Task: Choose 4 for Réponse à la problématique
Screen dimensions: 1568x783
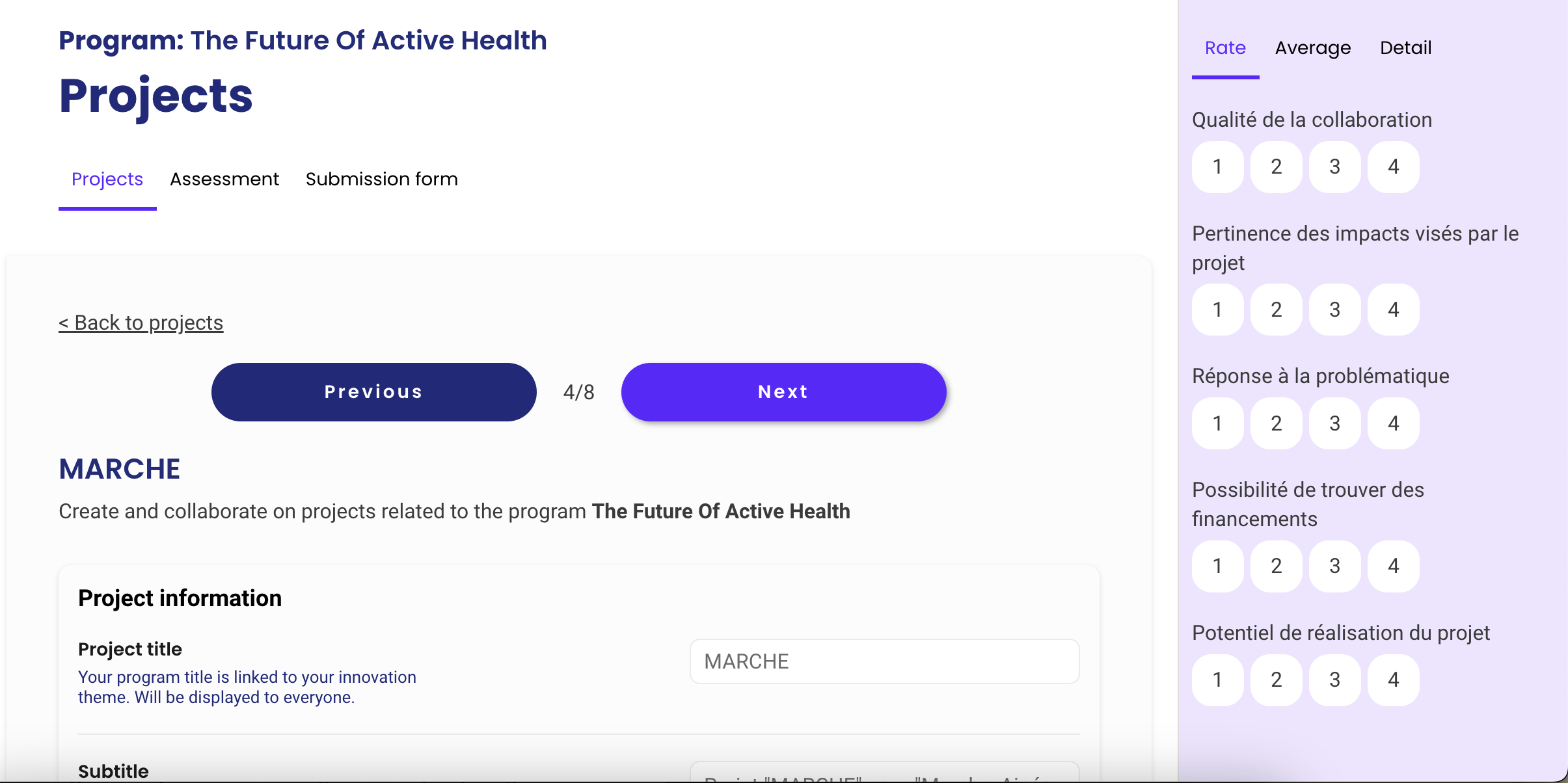Action: (1393, 423)
